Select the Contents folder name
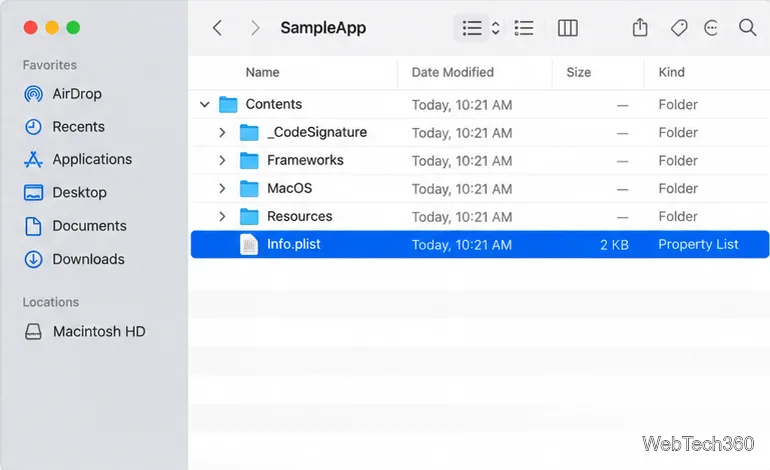 click(274, 104)
